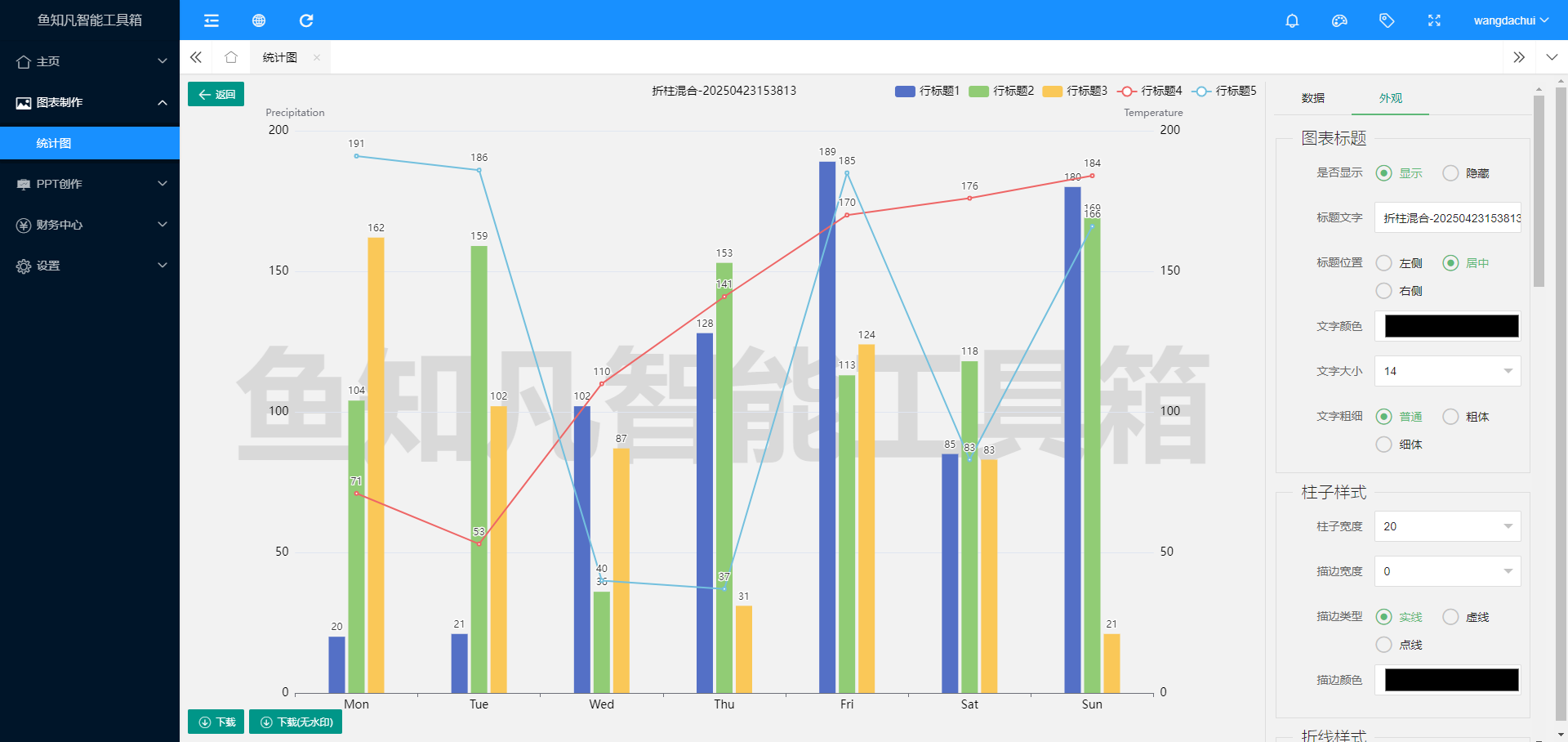
Task: Open the 柱子宽度 dropdown
Action: point(1447,526)
